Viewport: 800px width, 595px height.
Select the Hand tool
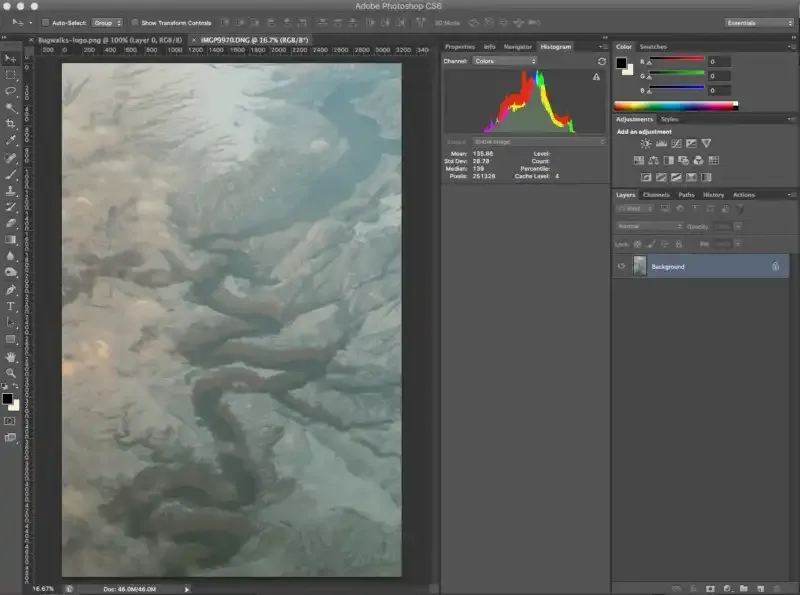coord(11,356)
